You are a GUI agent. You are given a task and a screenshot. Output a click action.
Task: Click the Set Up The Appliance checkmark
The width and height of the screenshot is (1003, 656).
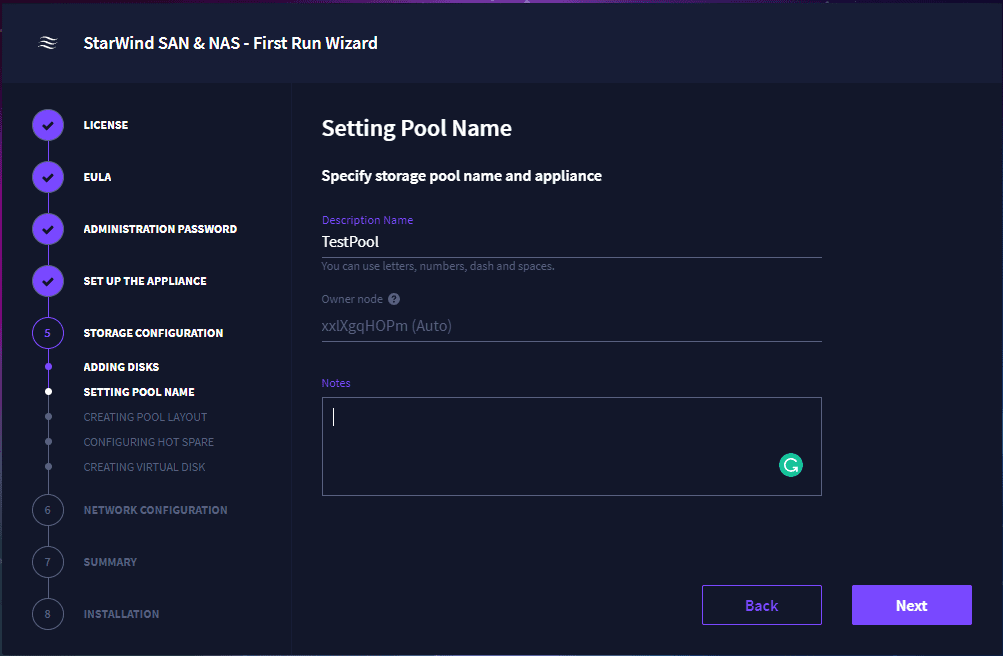point(48,281)
